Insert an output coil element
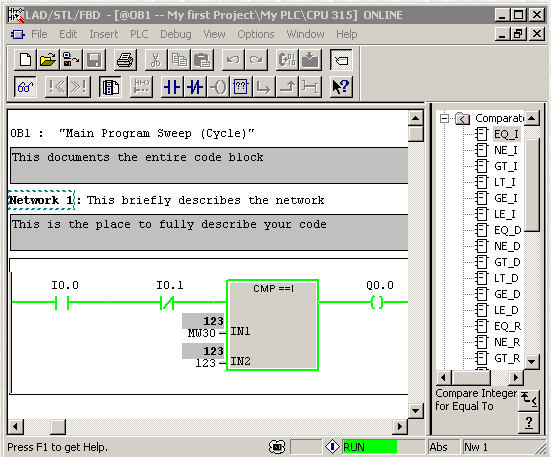 click(x=218, y=87)
